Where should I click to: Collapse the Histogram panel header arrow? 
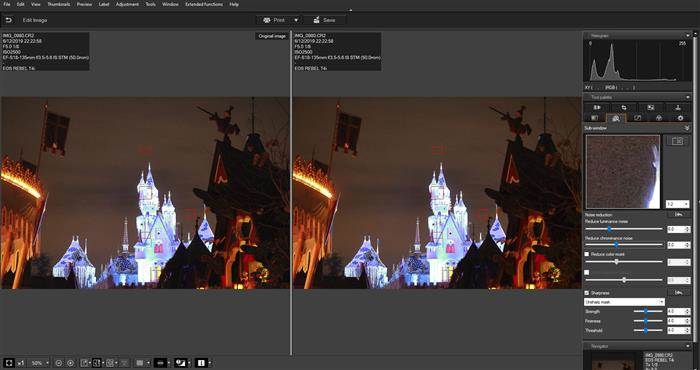coord(688,35)
